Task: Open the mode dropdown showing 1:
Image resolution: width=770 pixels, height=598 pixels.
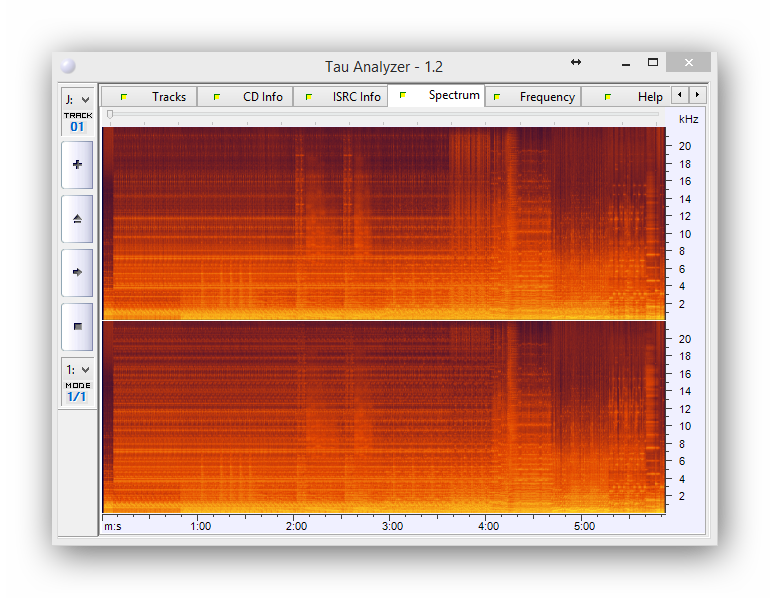Action: pos(77,370)
